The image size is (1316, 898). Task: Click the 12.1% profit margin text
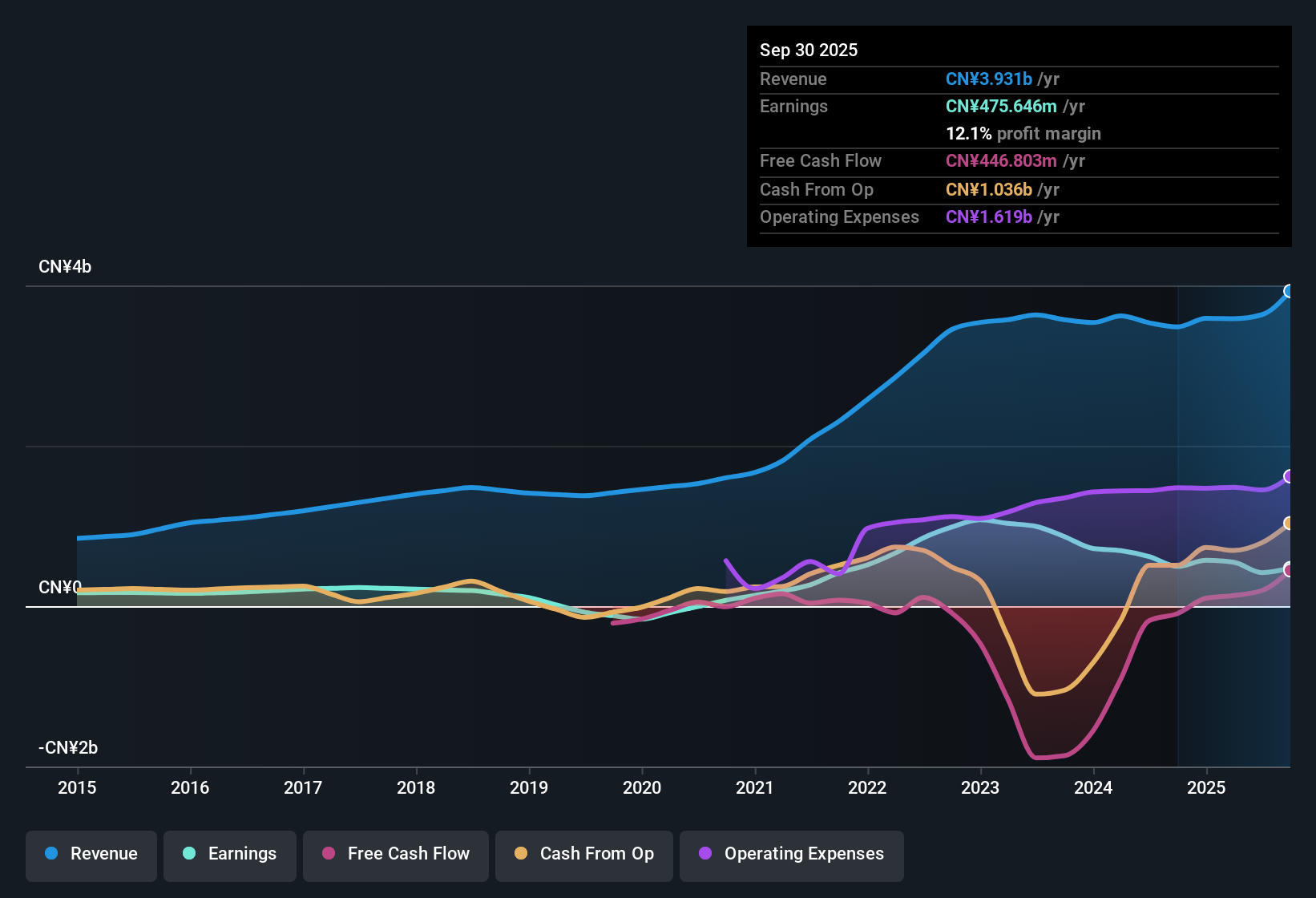(1023, 133)
